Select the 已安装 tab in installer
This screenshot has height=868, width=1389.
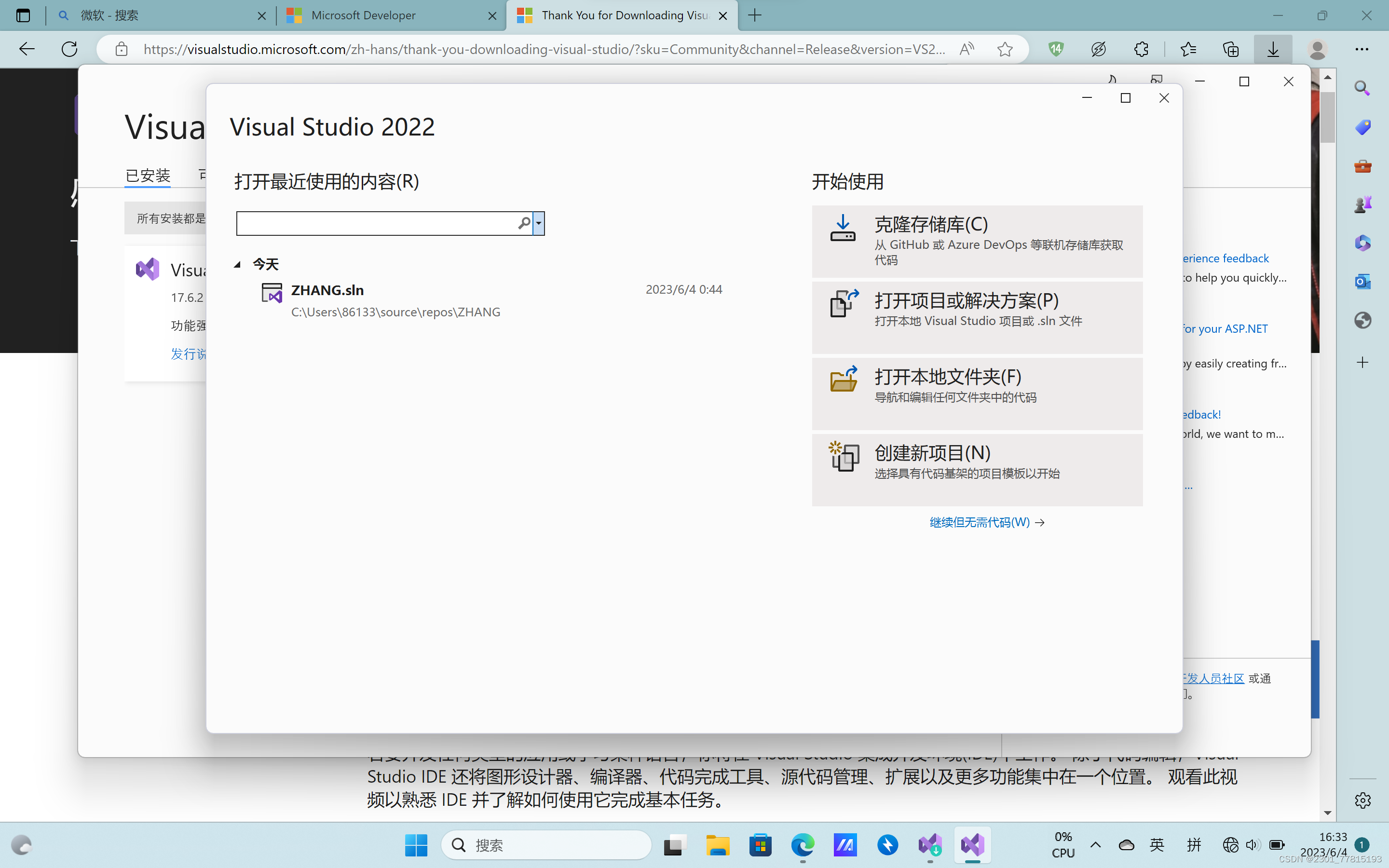tap(148, 175)
